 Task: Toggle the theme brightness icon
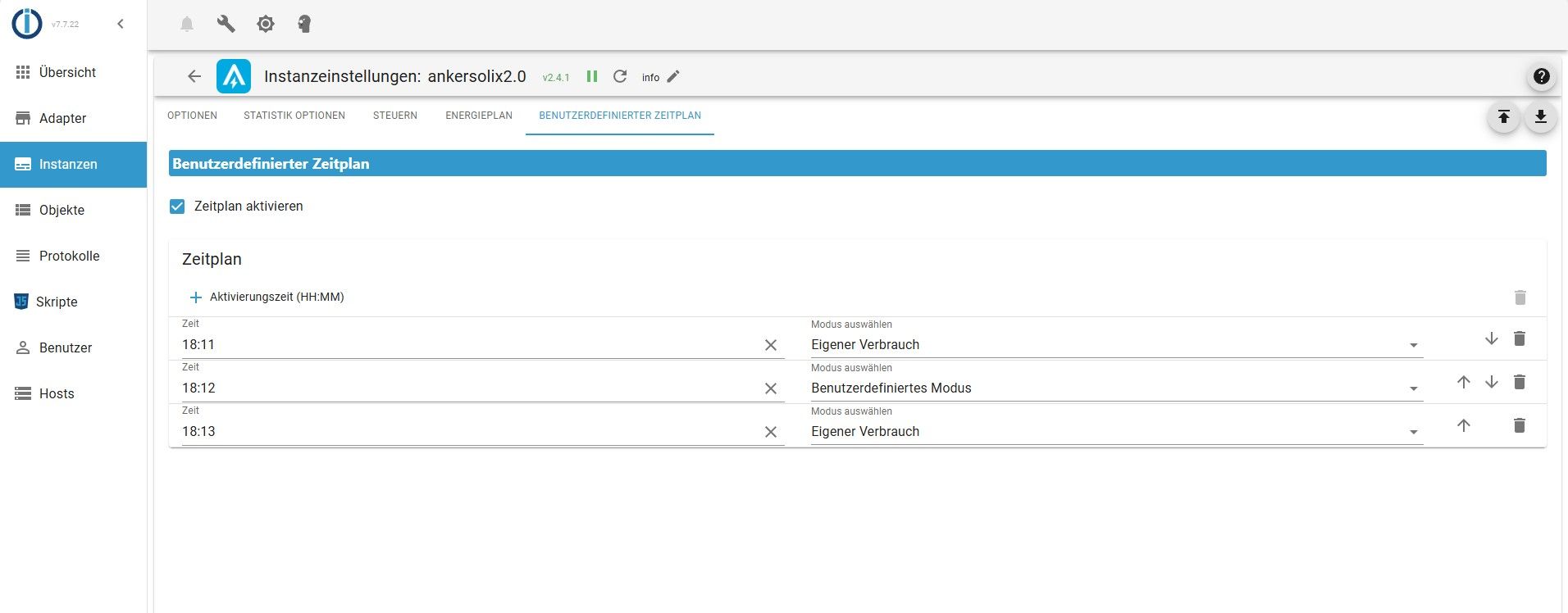coord(266,24)
